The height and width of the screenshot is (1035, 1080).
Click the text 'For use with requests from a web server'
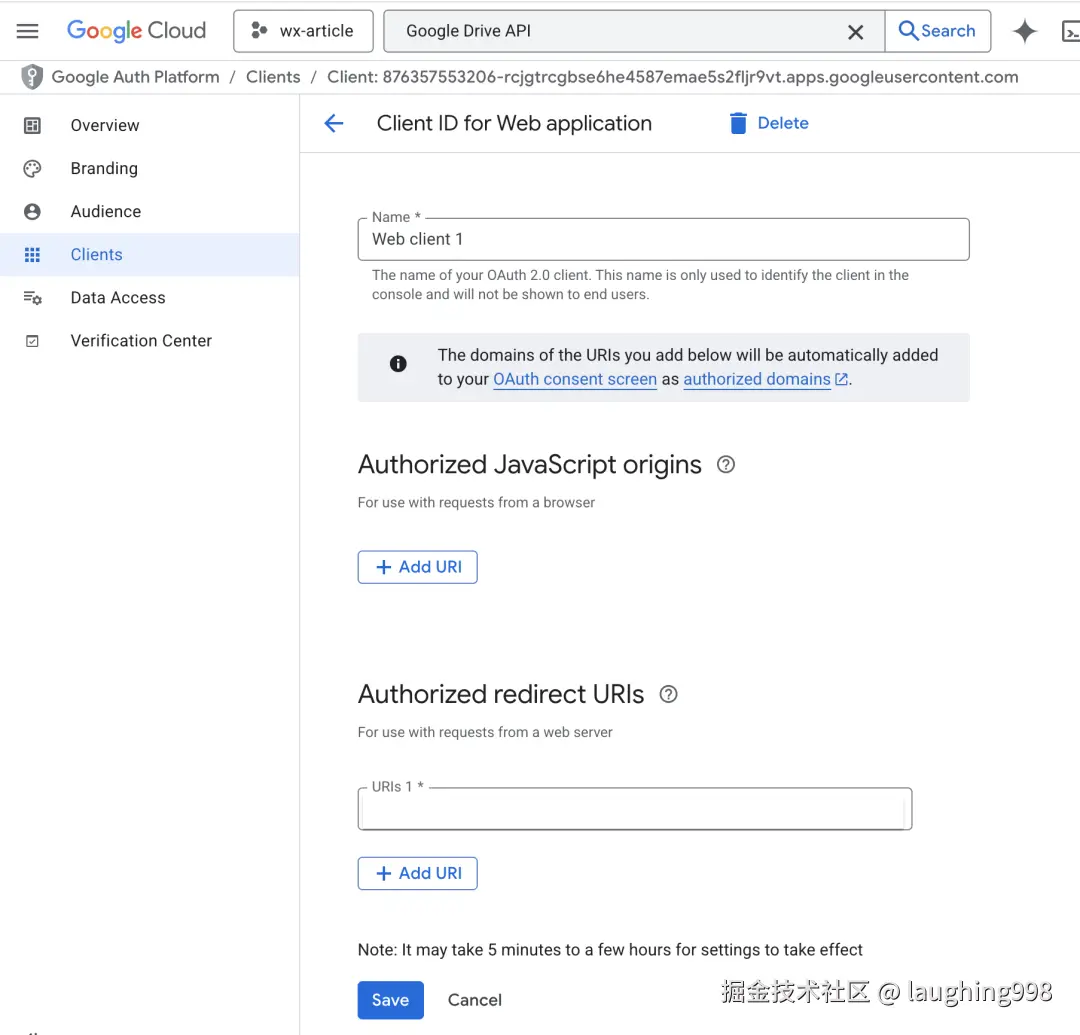click(x=485, y=733)
